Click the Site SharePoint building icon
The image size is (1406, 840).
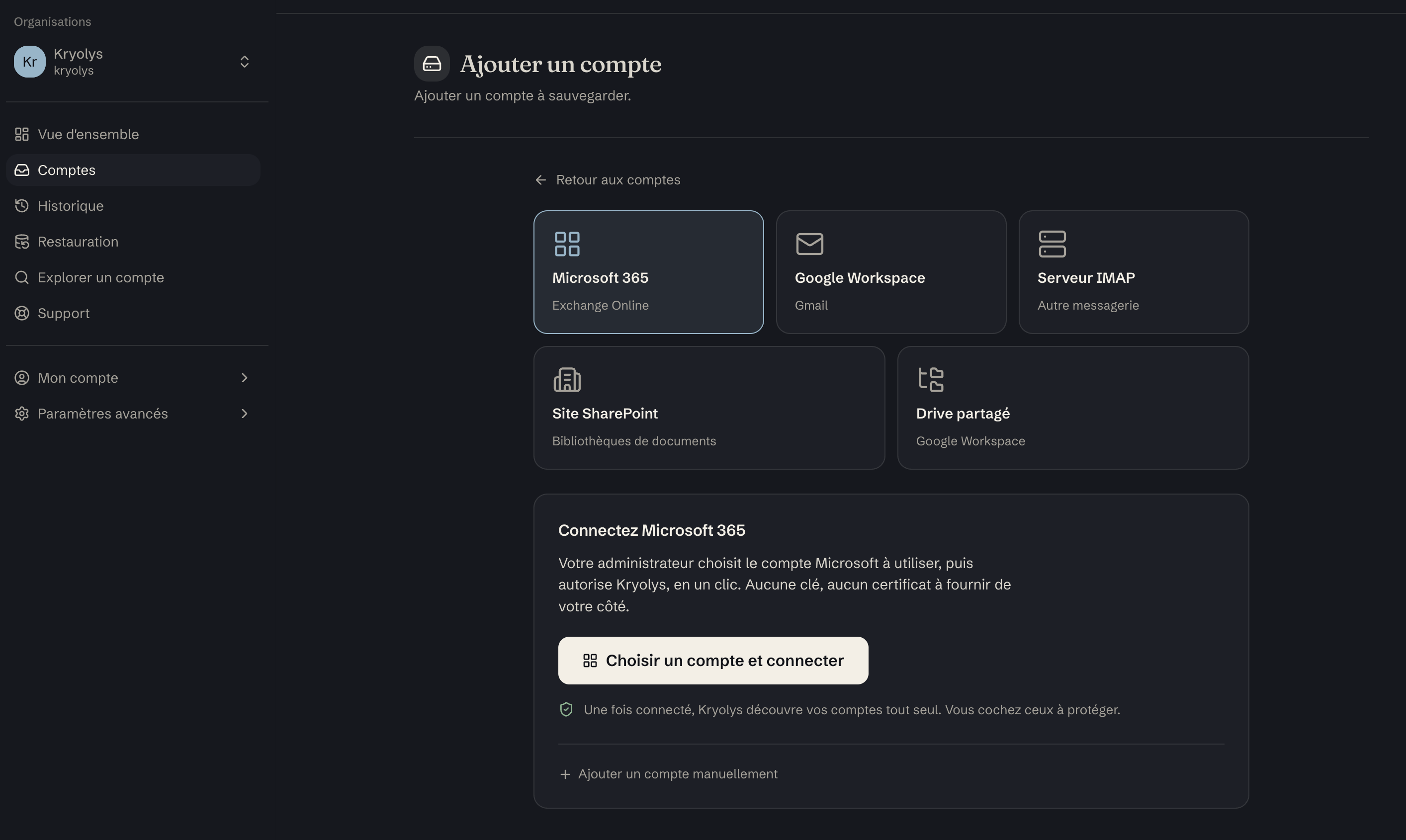coord(567,380)
